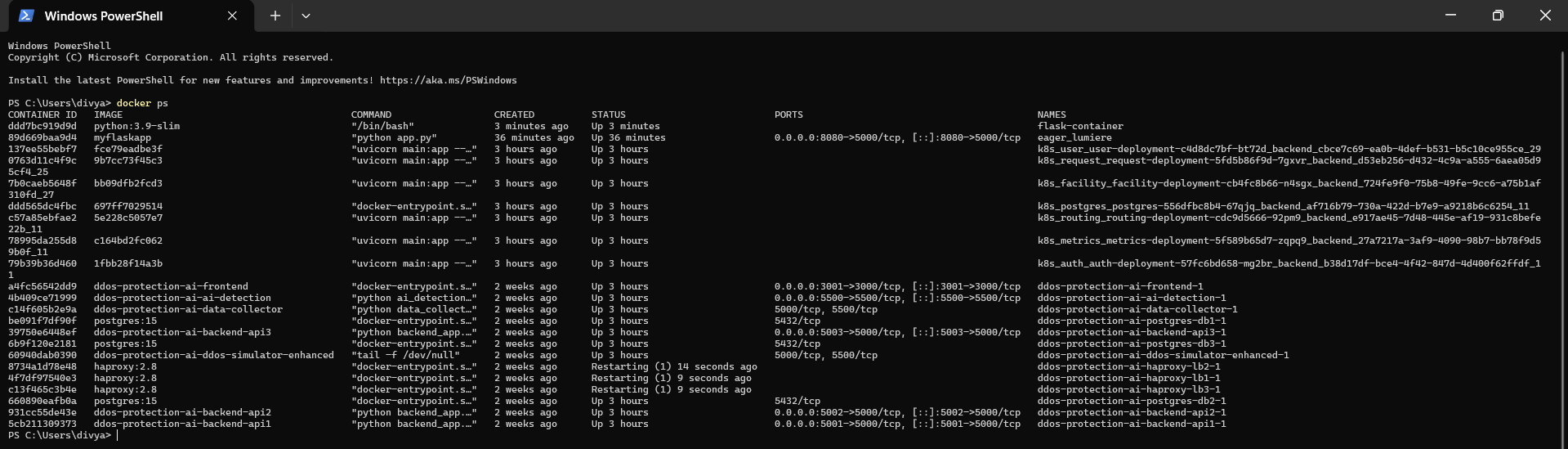Click the "Restarting (1) 14 seconds ago" status
Viewport: 1568px width, 449px height.
tap(674, 366)
